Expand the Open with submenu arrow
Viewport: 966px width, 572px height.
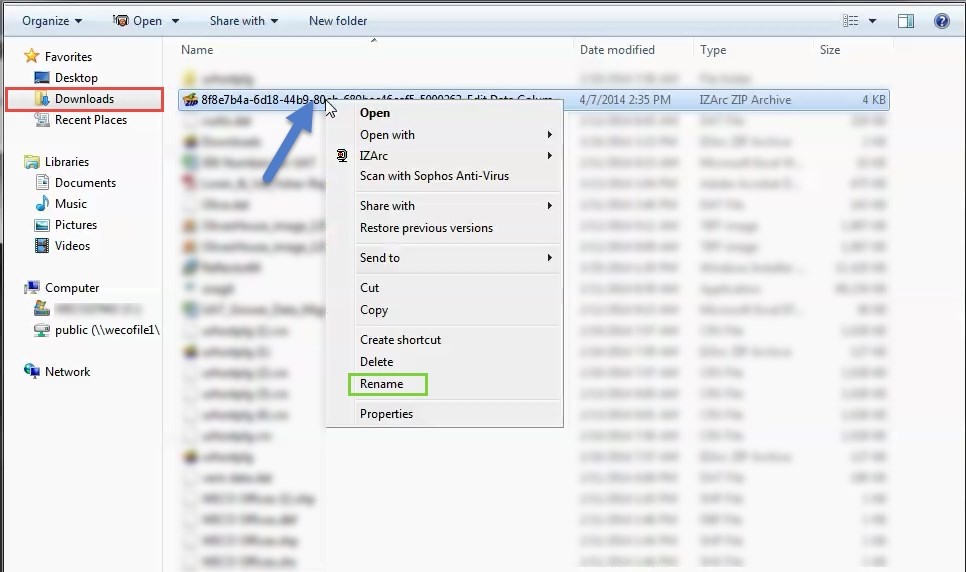tap(550, 134)
